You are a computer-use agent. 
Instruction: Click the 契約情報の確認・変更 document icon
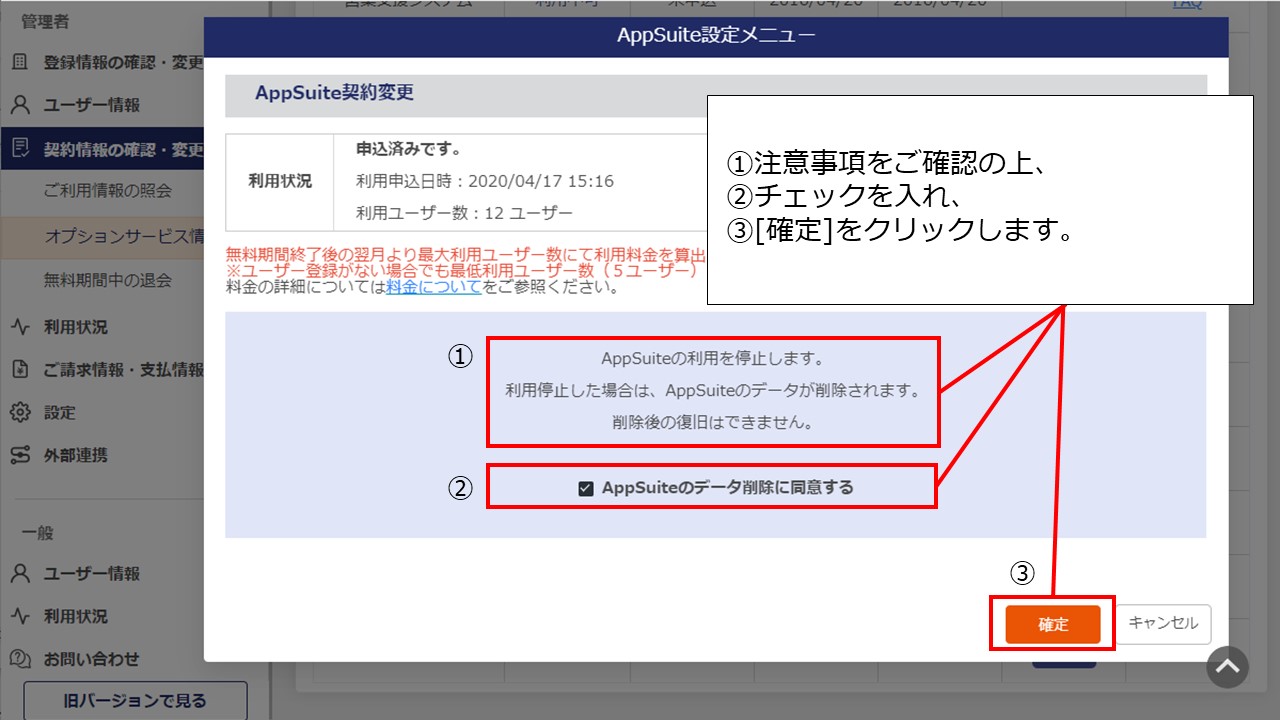pos(19,149)
